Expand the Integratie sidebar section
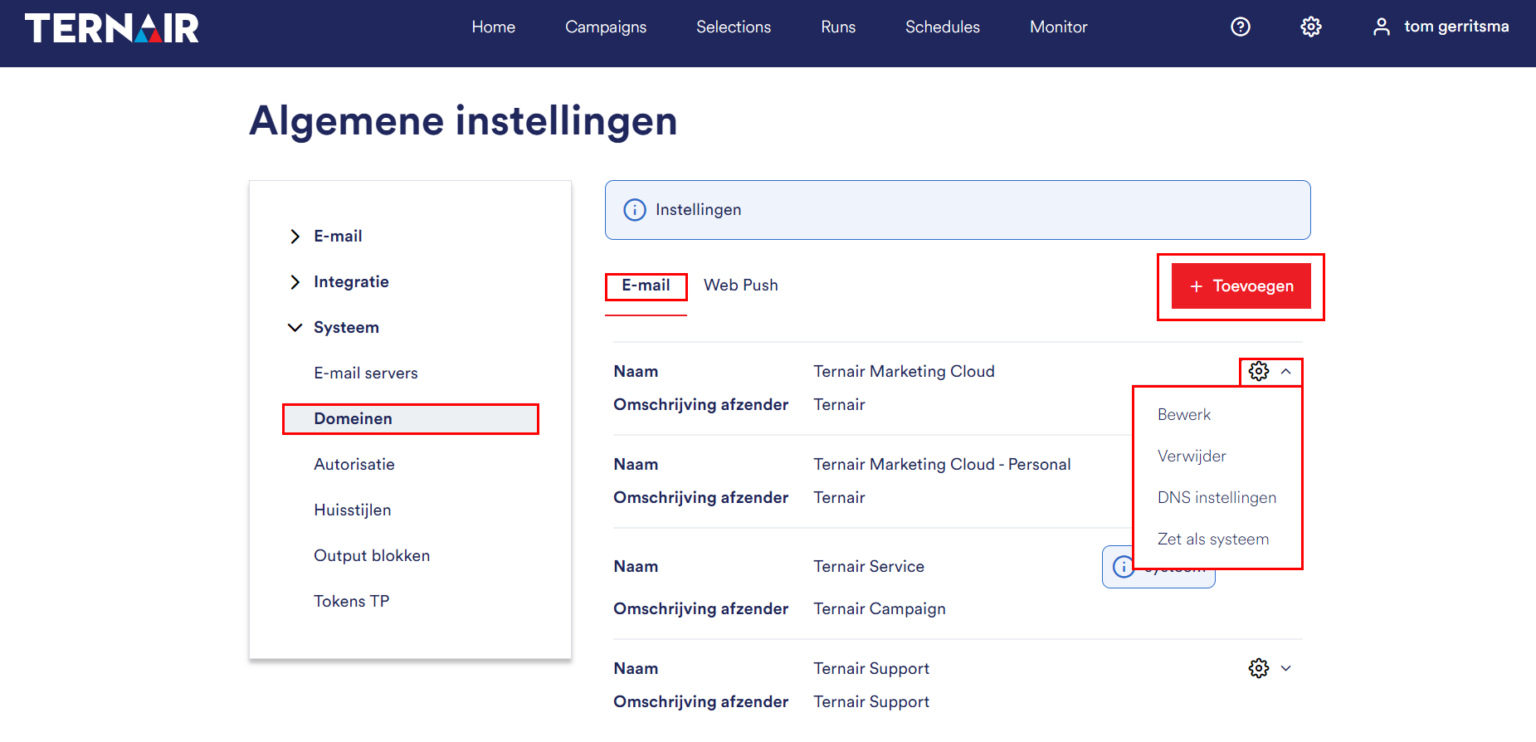This screenshot has width=1536, height=742. [x=295, y=283]
